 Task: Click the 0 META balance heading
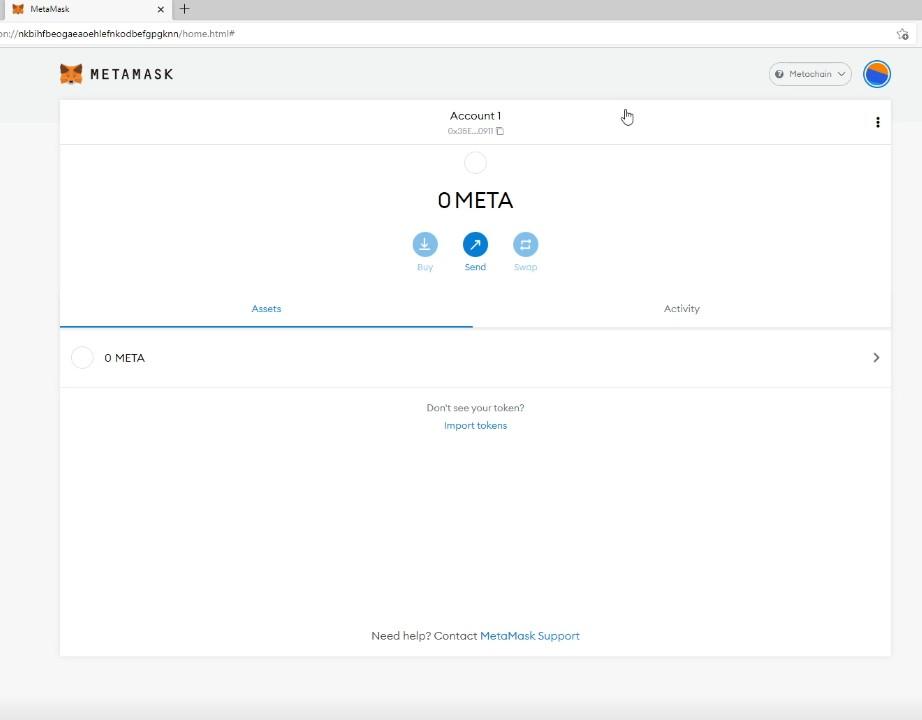pyautogui.click(x=475, y=201)
